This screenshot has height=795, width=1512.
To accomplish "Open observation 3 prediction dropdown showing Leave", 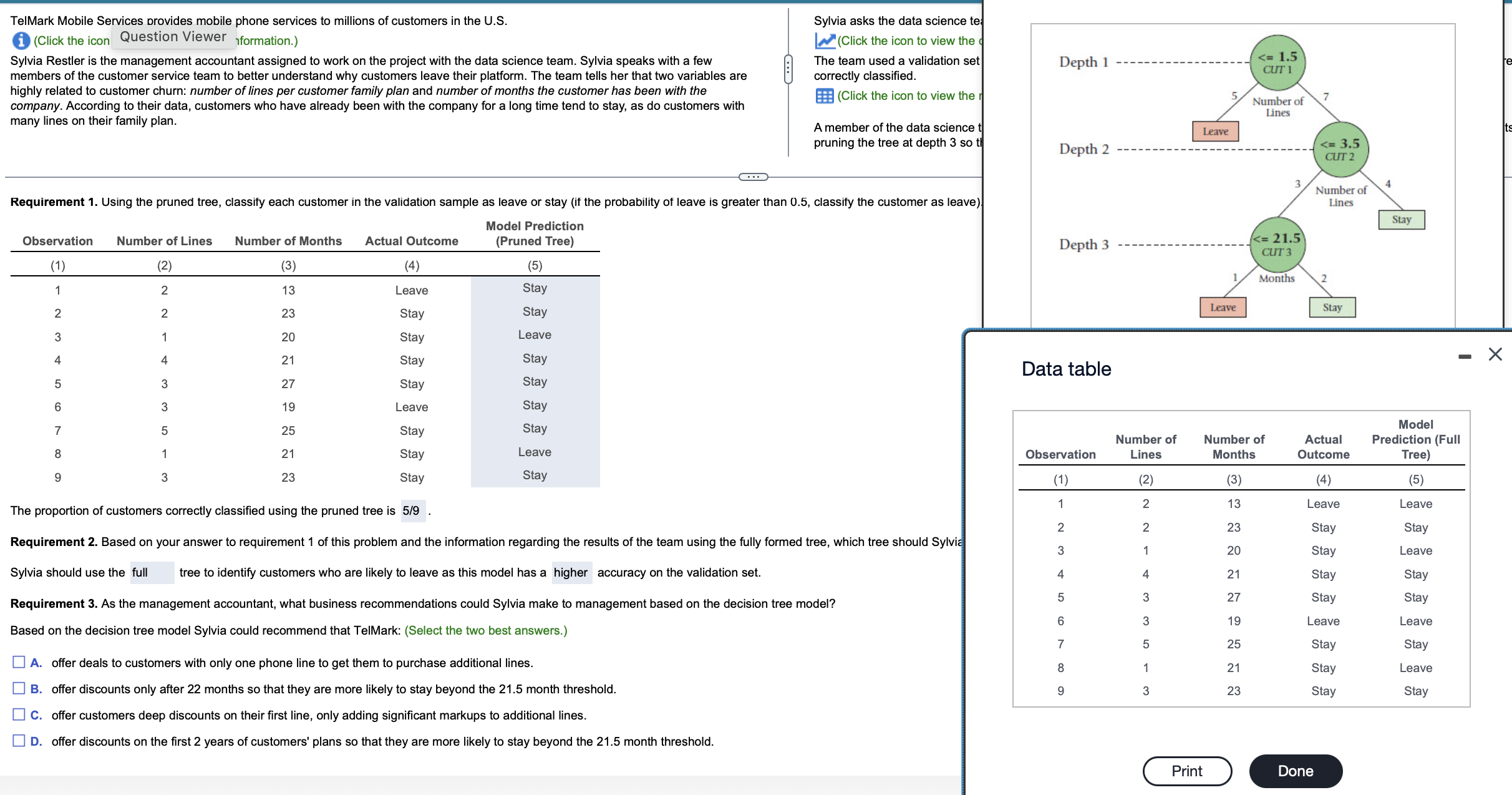I will pos(535,335).
